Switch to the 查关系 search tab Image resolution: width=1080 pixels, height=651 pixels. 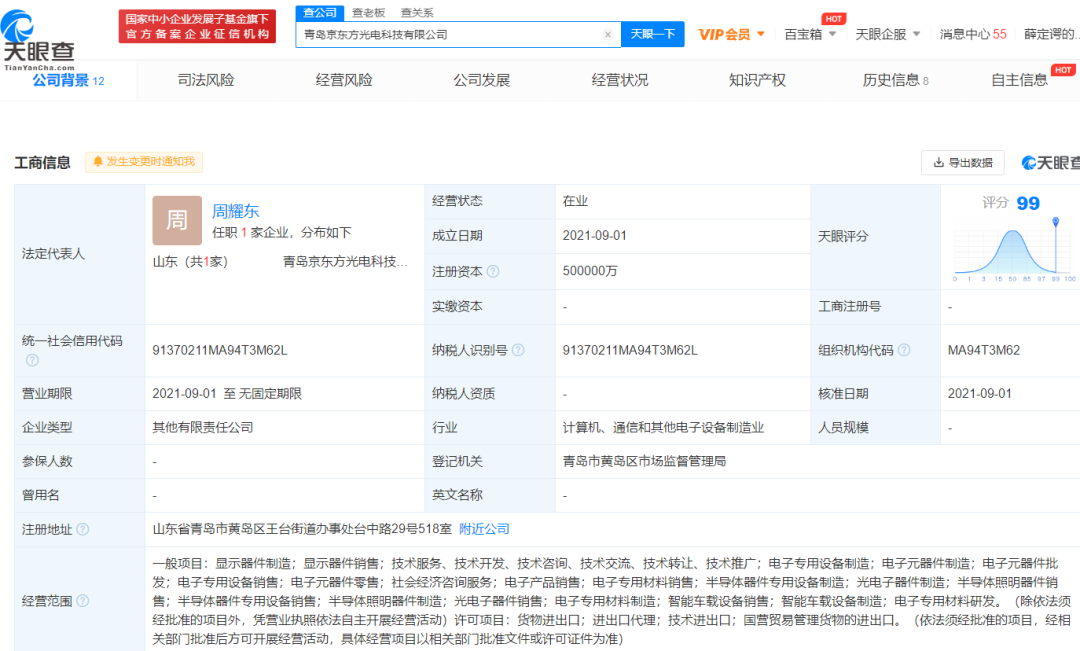coord(417,12)
